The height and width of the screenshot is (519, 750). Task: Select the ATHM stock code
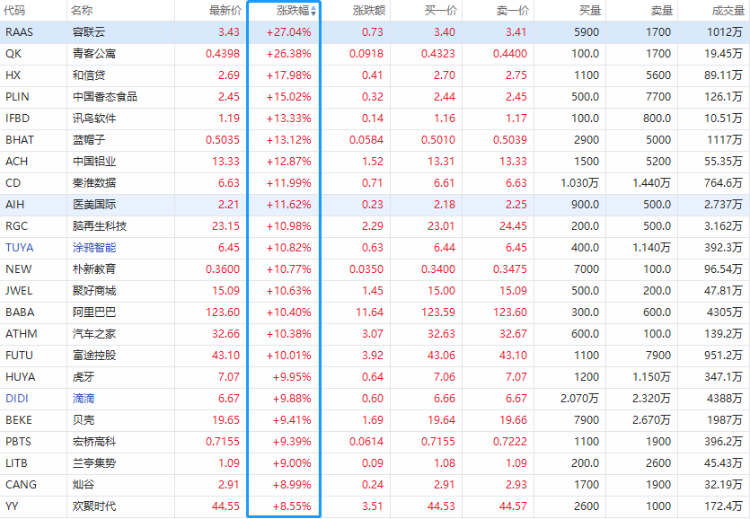coord(21,334)
